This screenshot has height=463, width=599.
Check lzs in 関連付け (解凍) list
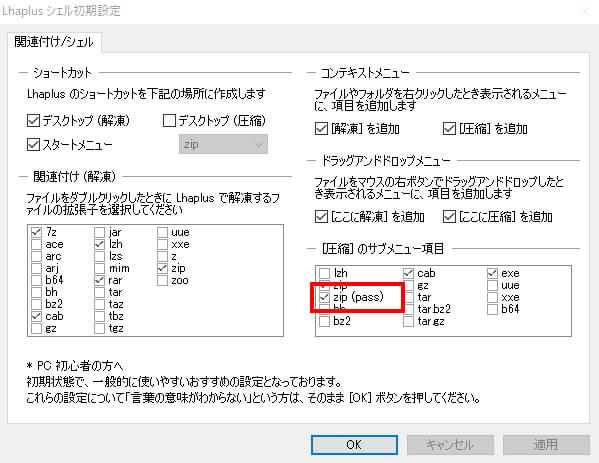pos(99,256)
